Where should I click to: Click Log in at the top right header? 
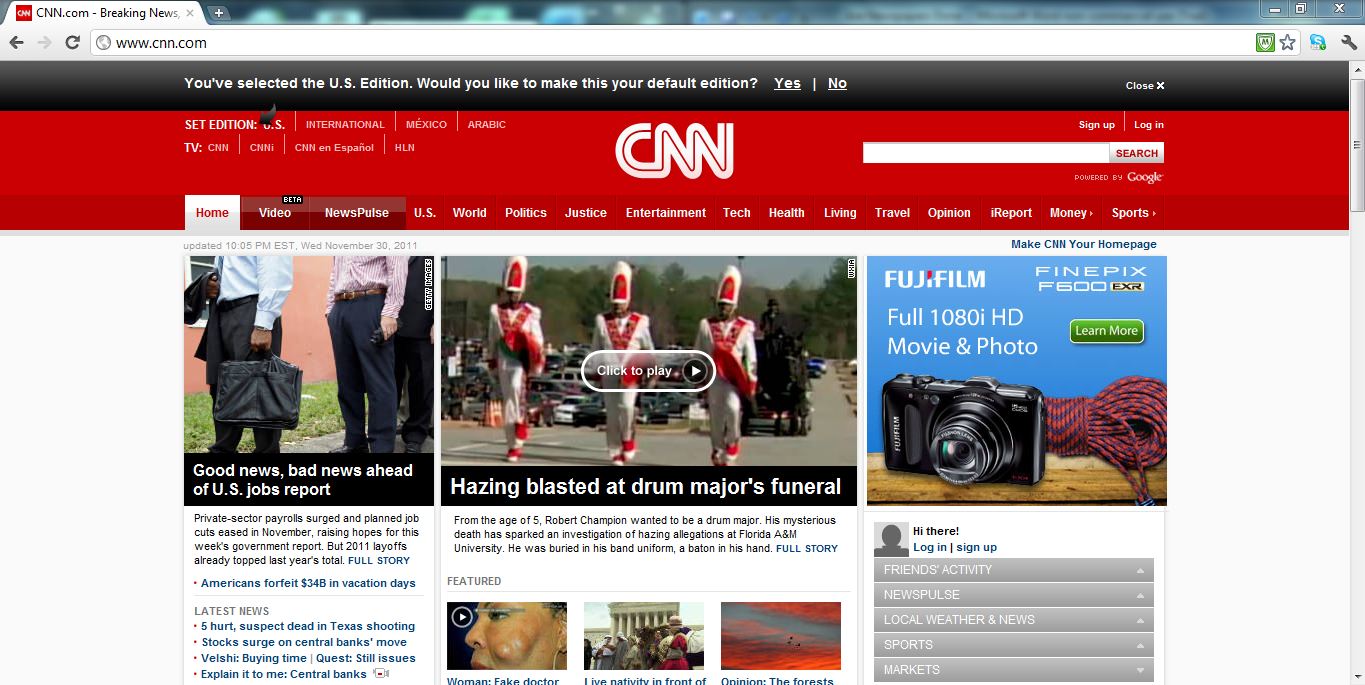pyautogui.click(x=1149, y=125)
